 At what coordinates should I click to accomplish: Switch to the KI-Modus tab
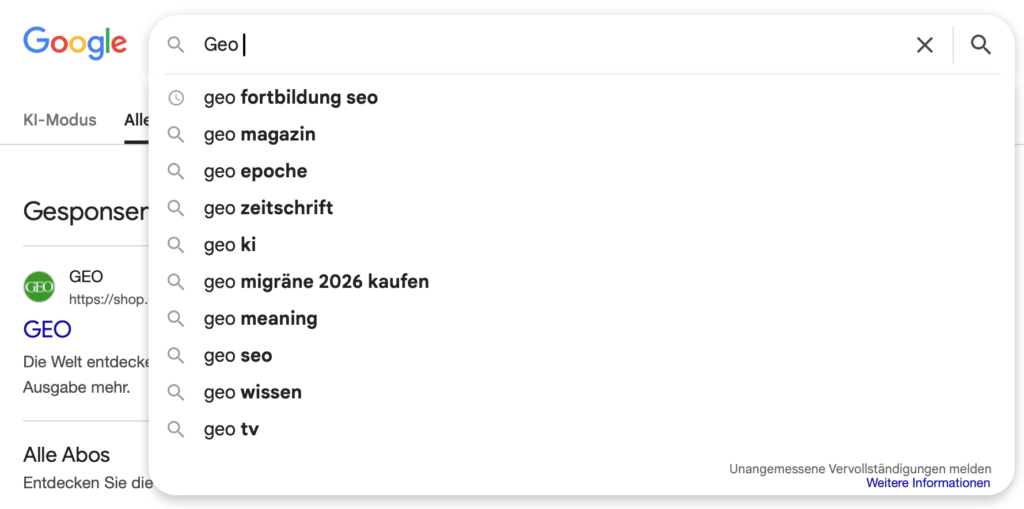60,120
